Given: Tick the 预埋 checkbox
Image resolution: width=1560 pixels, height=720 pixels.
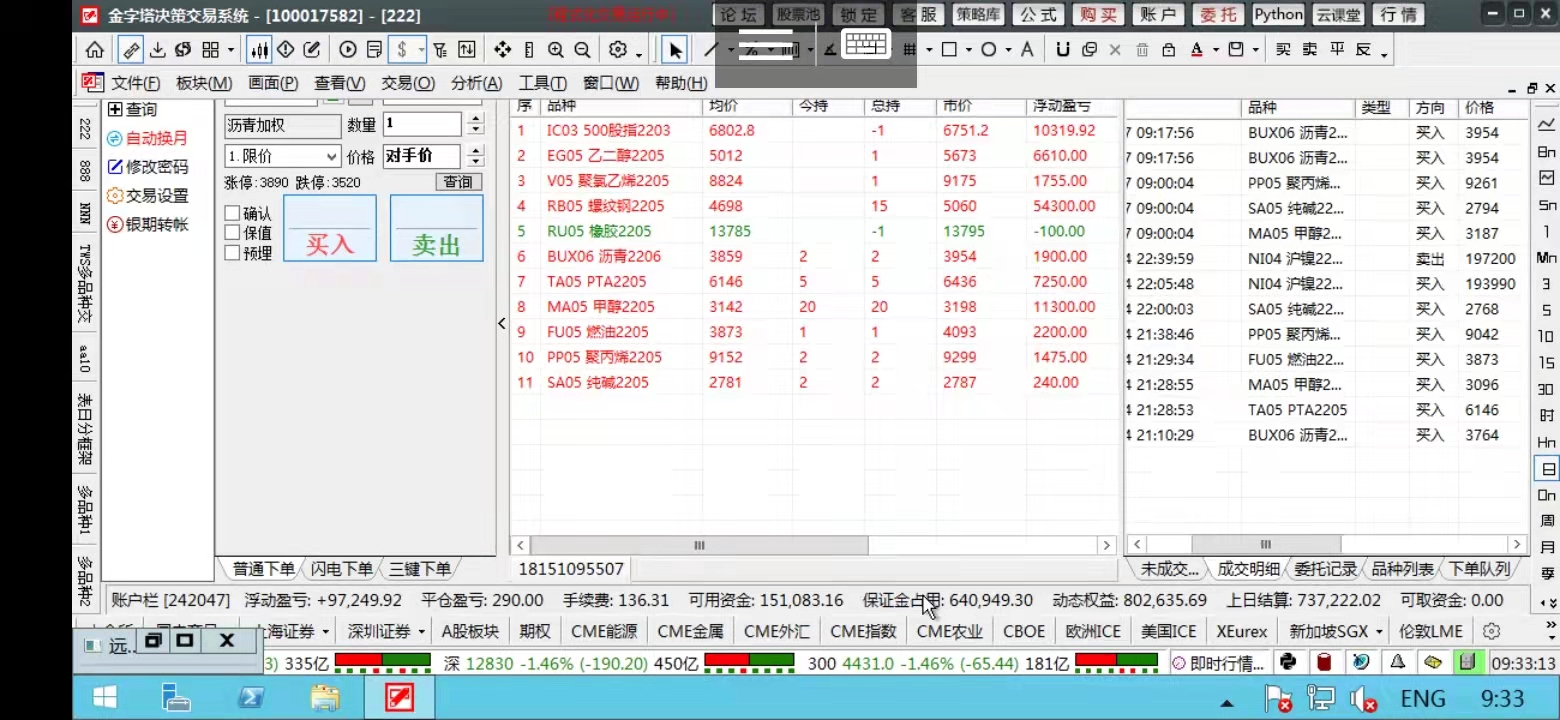Looking at the screenshot, I should pos(232,253).
